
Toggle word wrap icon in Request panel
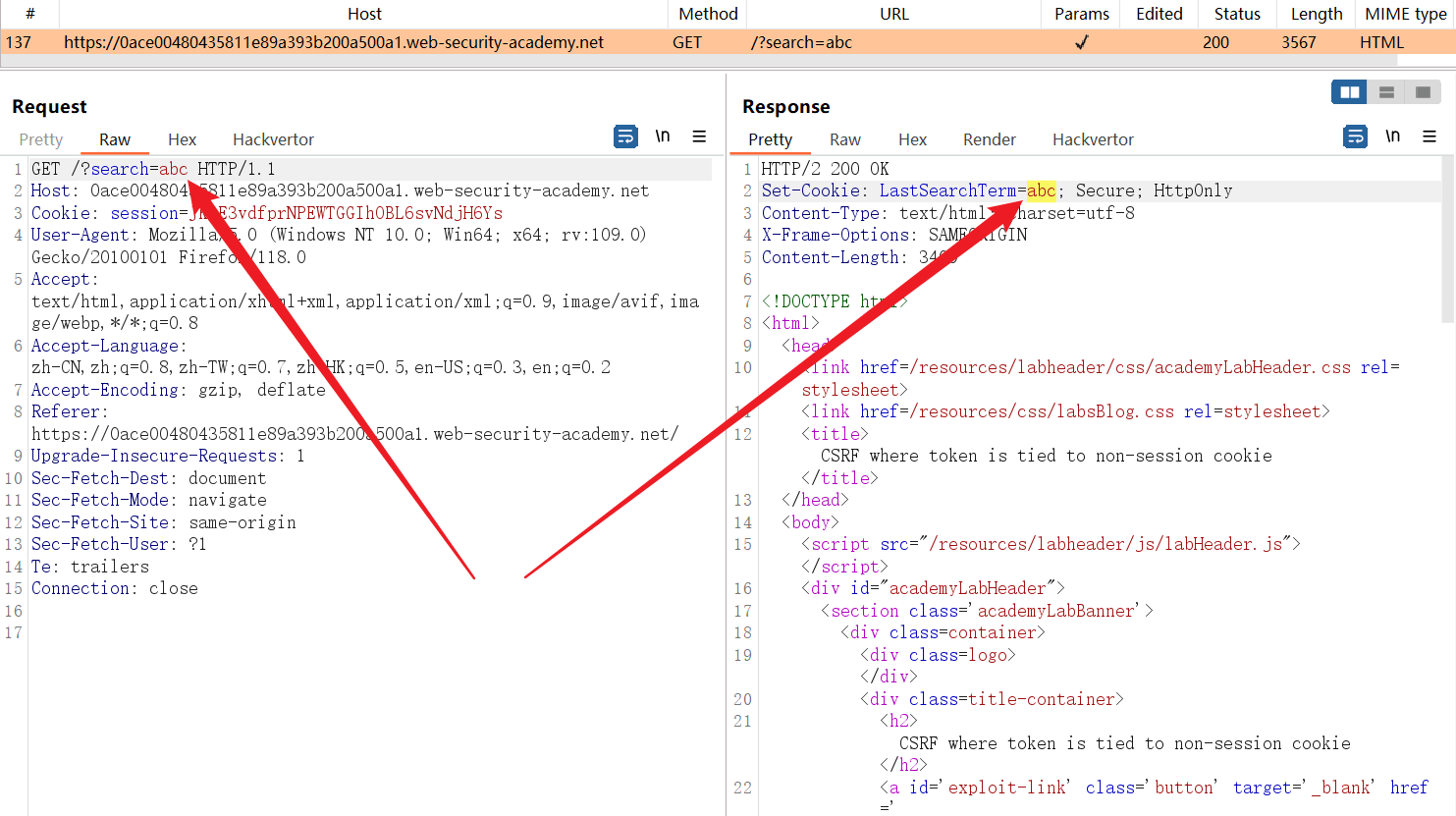(625, 136)
